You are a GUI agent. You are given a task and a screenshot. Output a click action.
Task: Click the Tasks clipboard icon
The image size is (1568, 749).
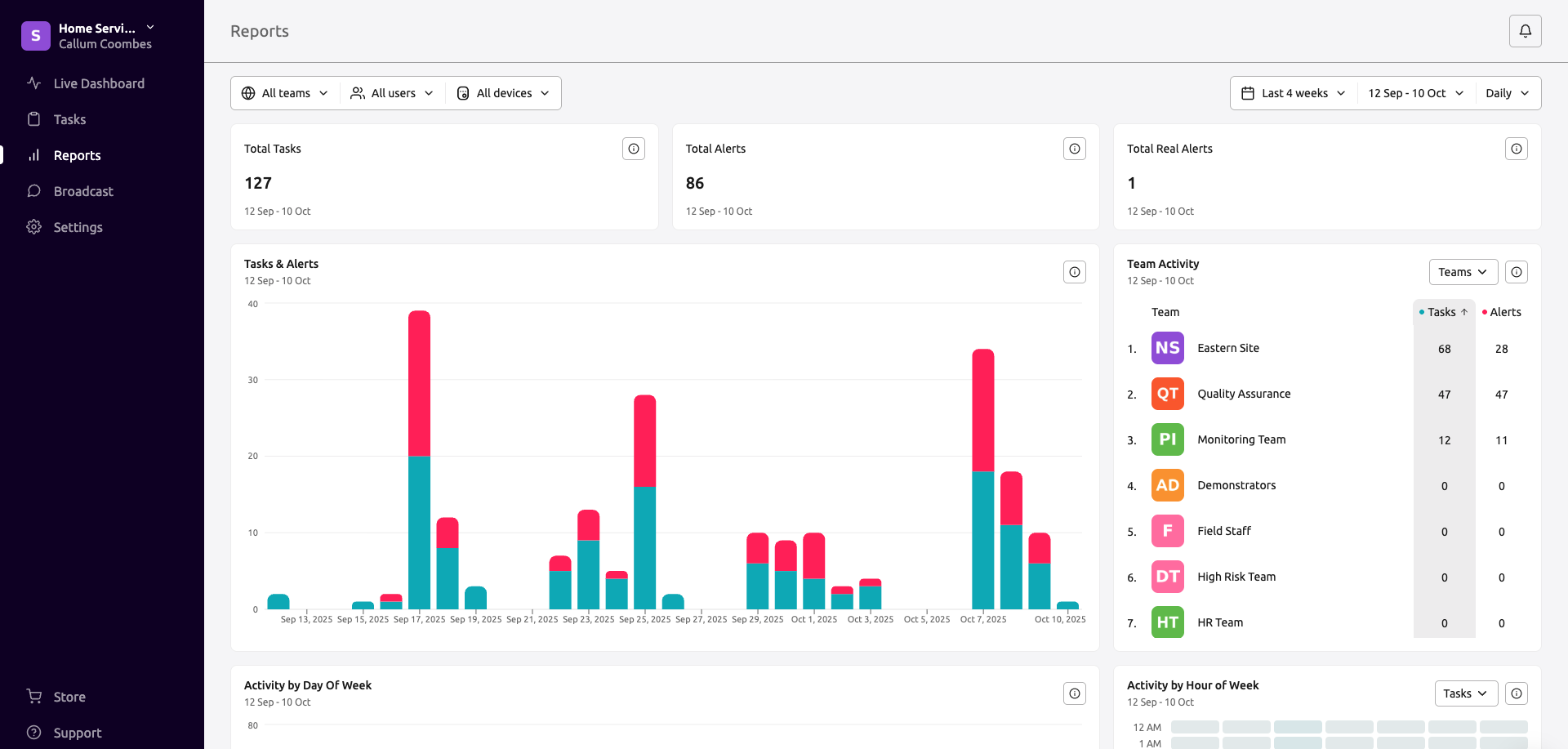(33, 119)
